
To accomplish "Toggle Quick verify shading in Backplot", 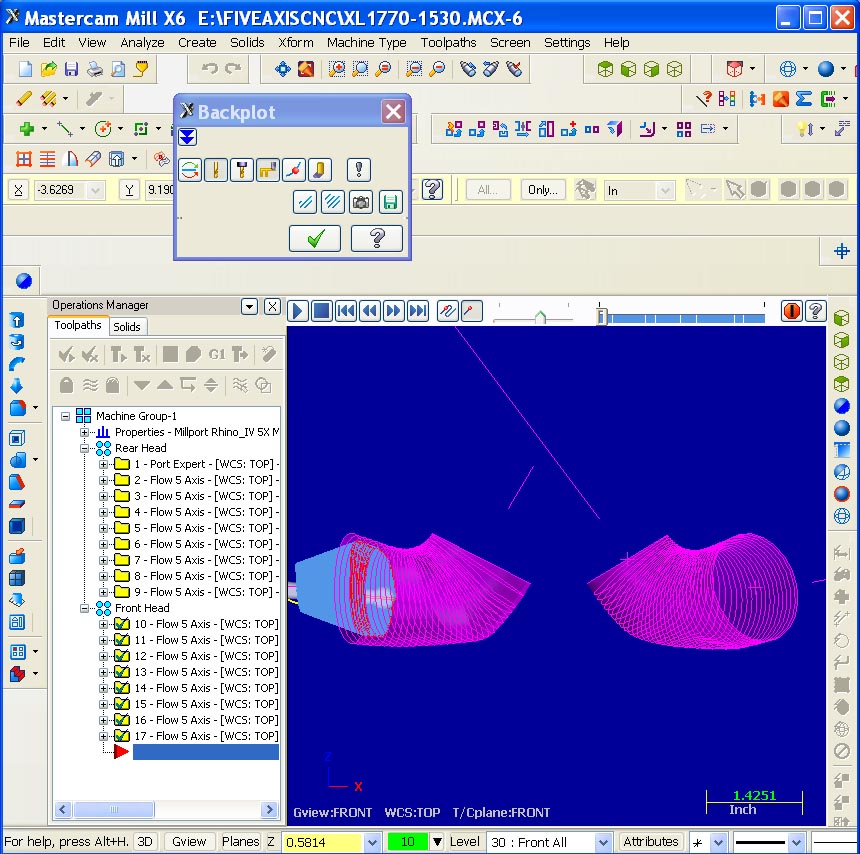I will pos(320,170).
